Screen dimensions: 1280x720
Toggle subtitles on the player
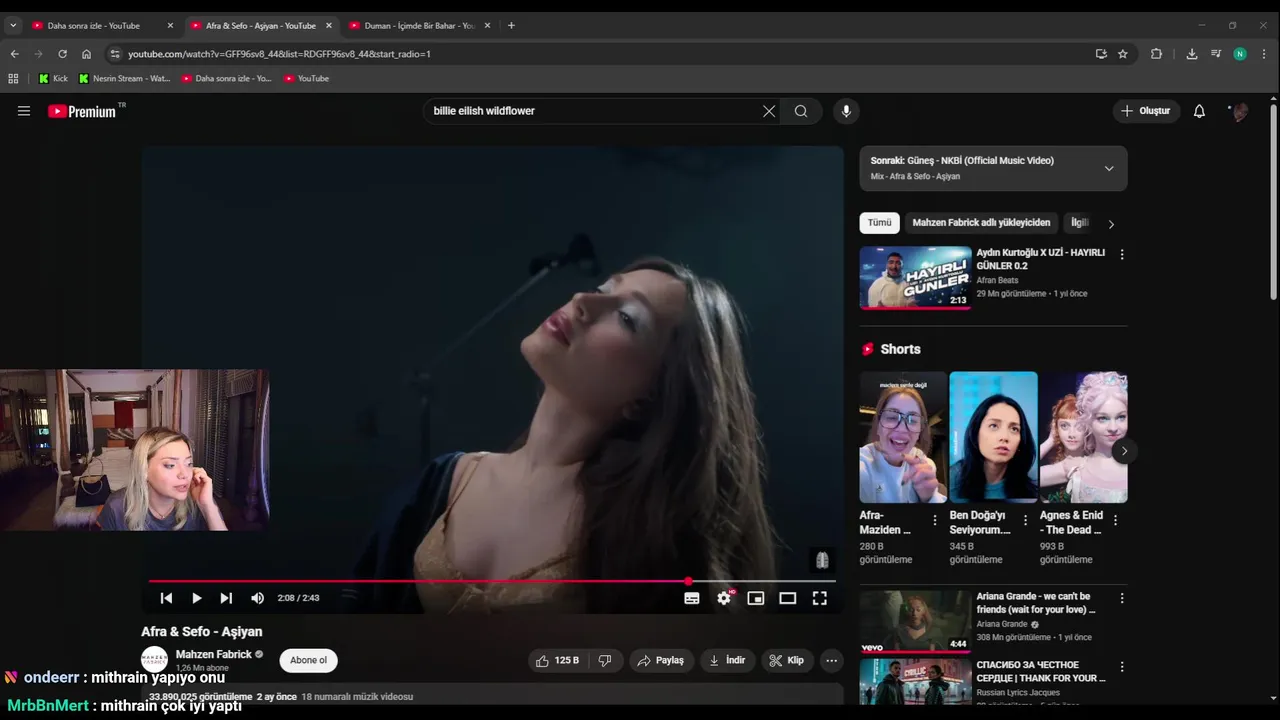692,598
